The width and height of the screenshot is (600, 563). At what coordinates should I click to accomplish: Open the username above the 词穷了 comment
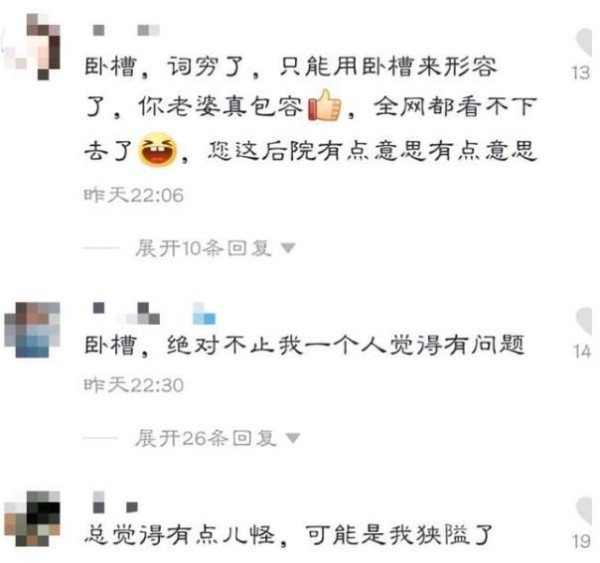[x=126, y=30]
